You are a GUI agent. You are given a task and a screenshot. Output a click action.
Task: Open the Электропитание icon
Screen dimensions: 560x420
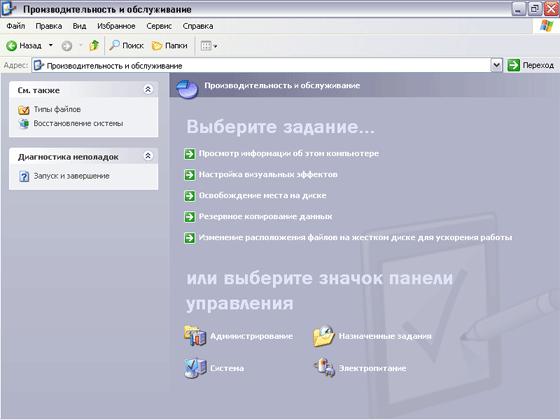click(324, 368)
